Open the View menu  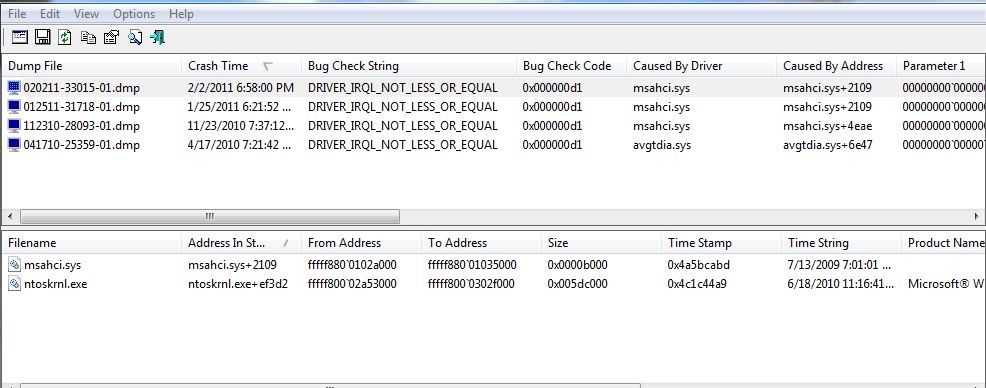click(86, 13)
